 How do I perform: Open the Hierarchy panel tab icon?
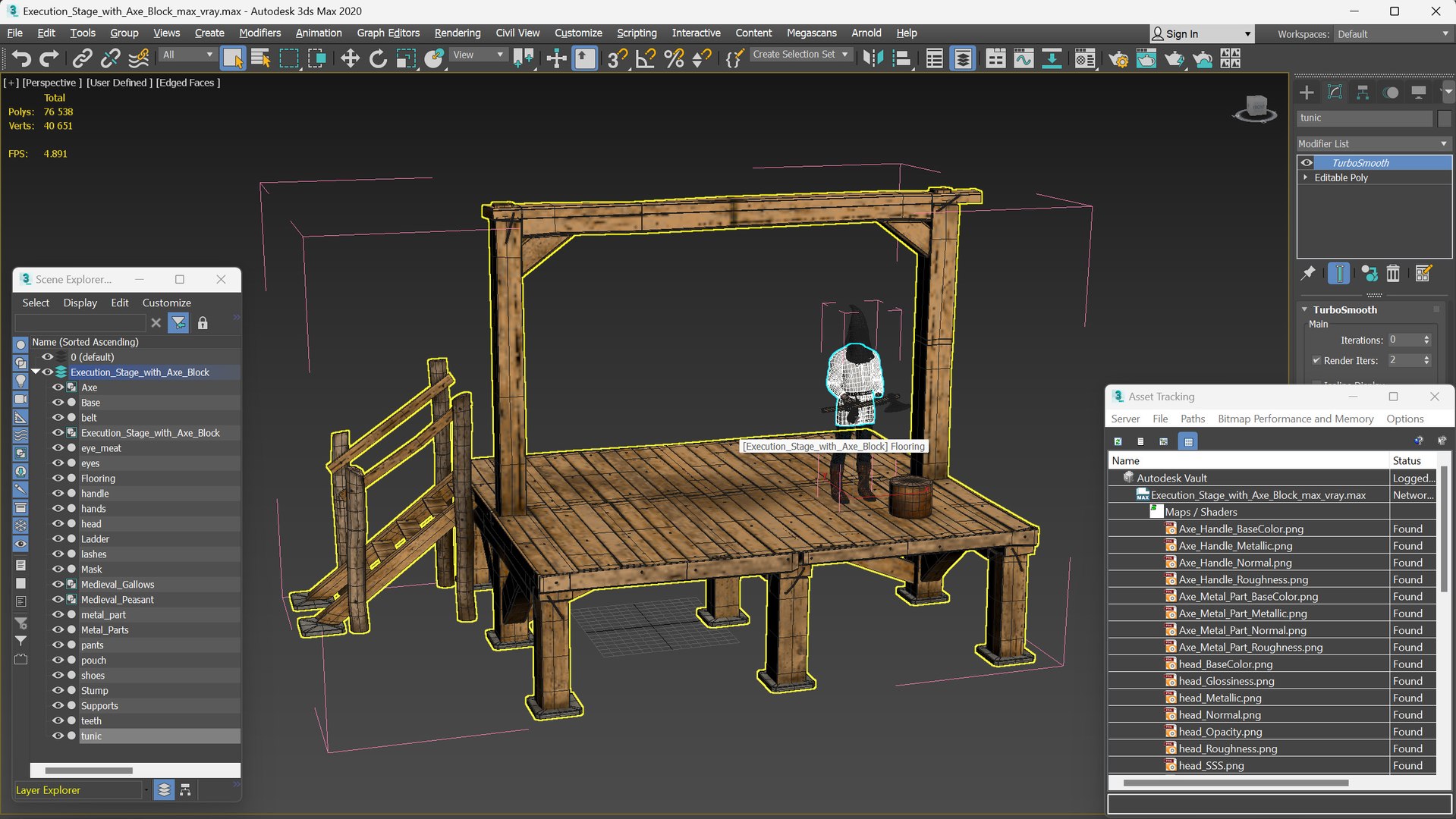click(1363, 93)
